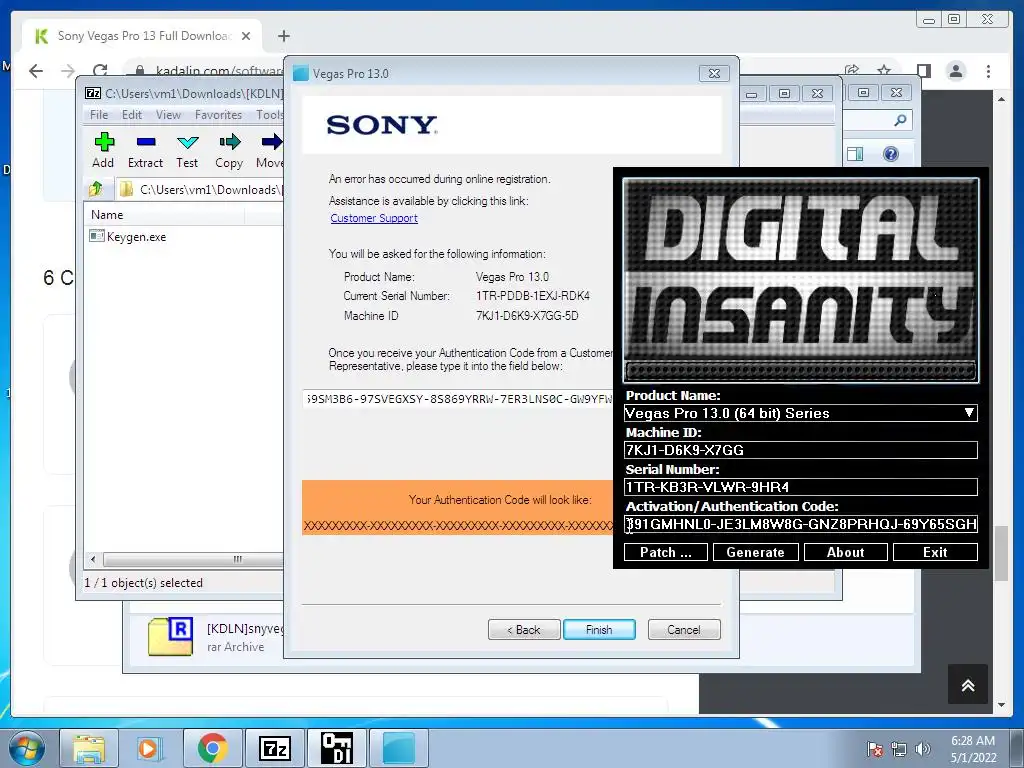The height and width of the screenshot is (768, 1024).
Task: Click Copy icon in 7-Zip toolbar
Action: coord(229,150)
